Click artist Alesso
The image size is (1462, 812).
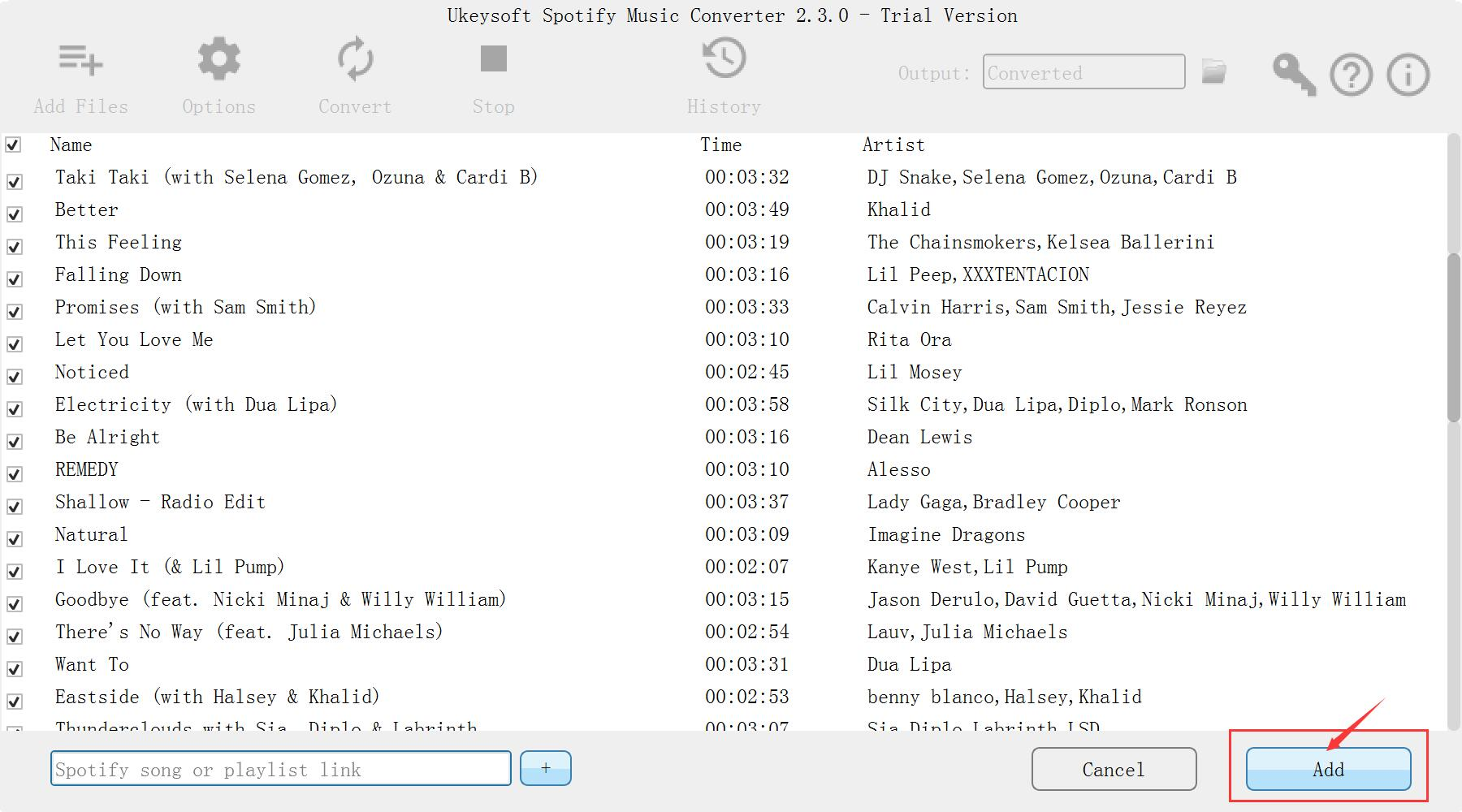coord(899,469)
